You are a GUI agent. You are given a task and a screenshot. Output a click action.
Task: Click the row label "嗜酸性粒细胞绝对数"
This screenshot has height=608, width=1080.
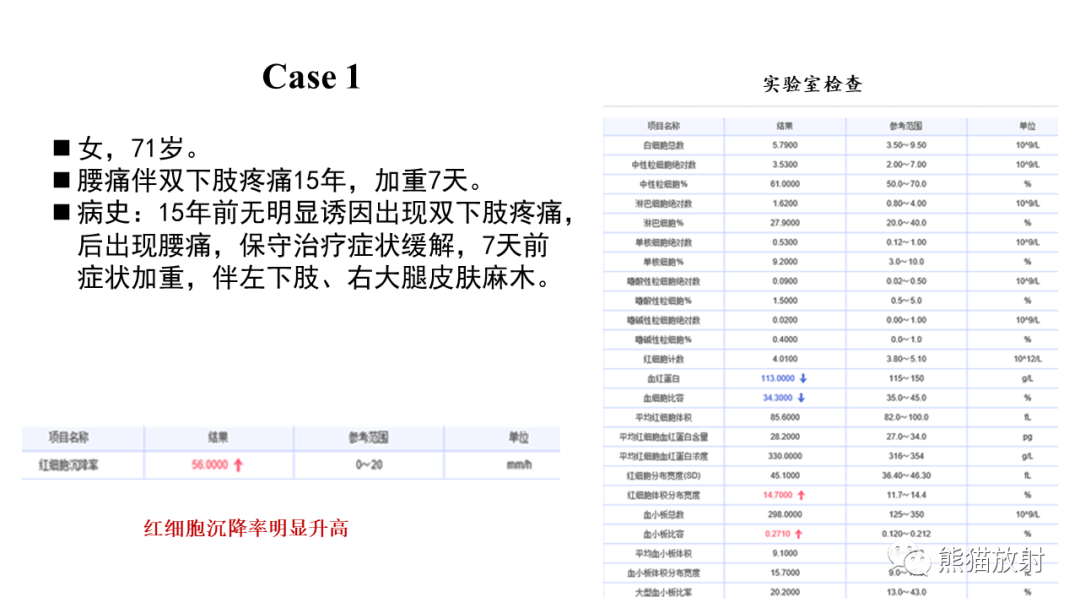pos(663,282)
